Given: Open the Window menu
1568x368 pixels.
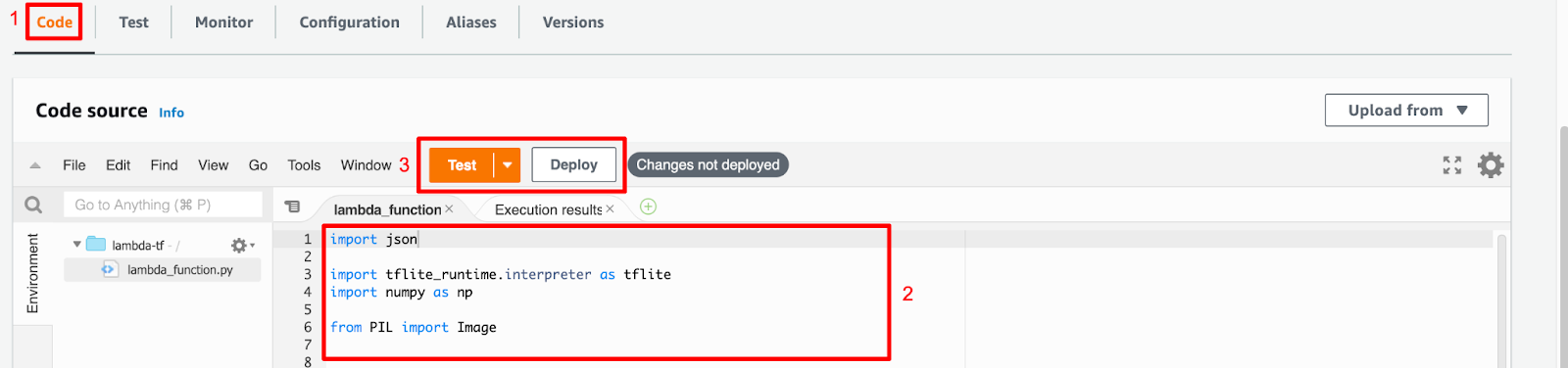Looking at the screenshot, I should [x=366, y=165].
